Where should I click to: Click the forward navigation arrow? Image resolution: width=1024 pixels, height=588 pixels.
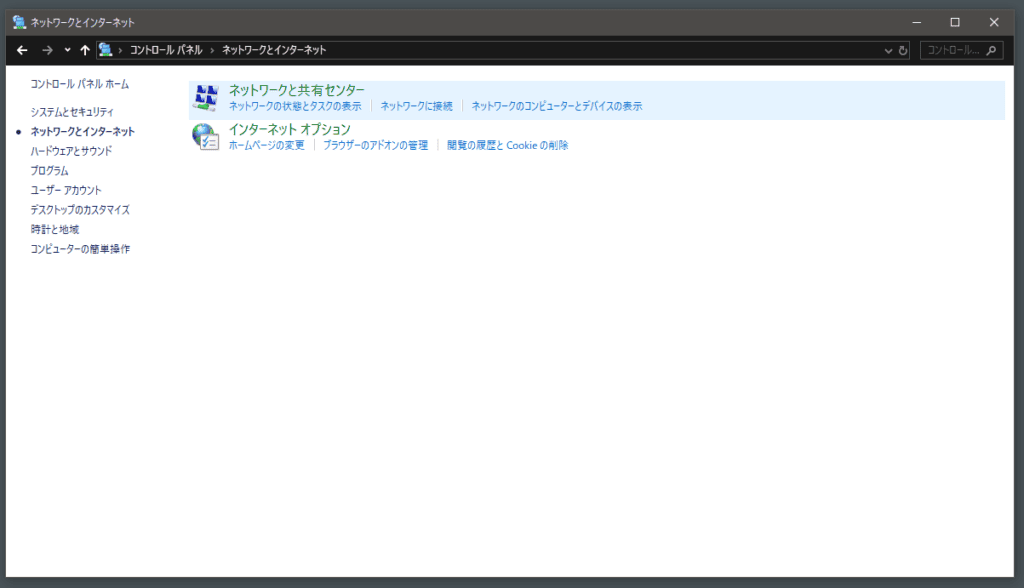pos(47,50)
